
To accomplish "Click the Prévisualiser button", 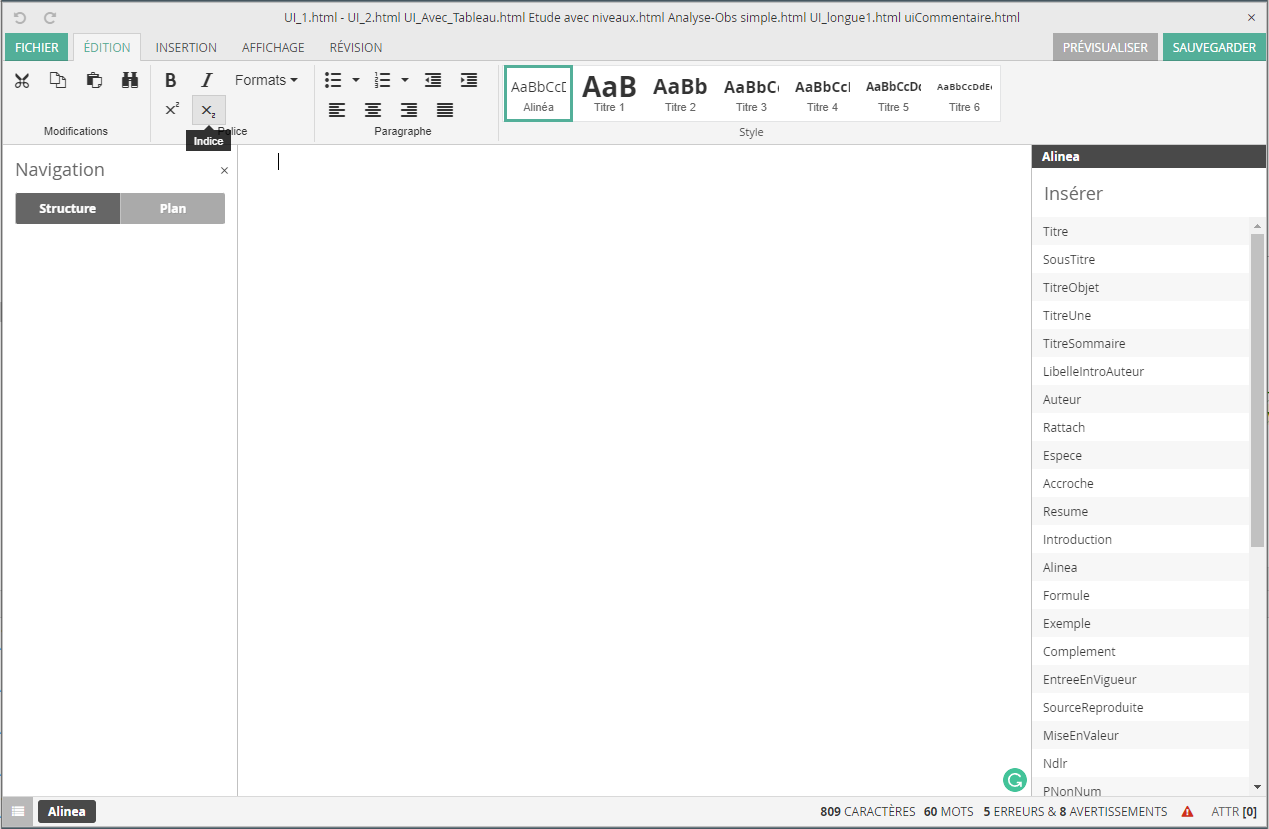I will coord(1105,47).
